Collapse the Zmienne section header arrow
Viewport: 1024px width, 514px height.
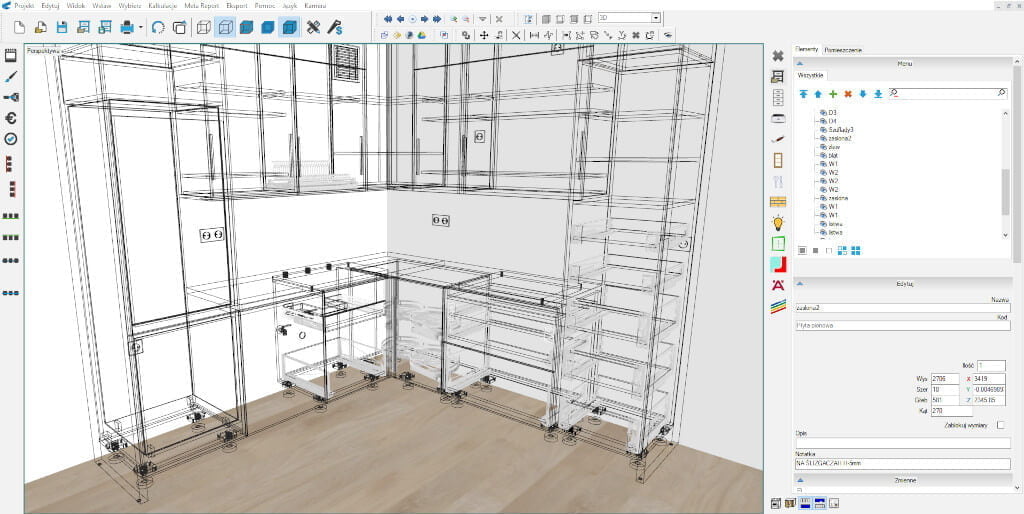(x=799, y=480)
